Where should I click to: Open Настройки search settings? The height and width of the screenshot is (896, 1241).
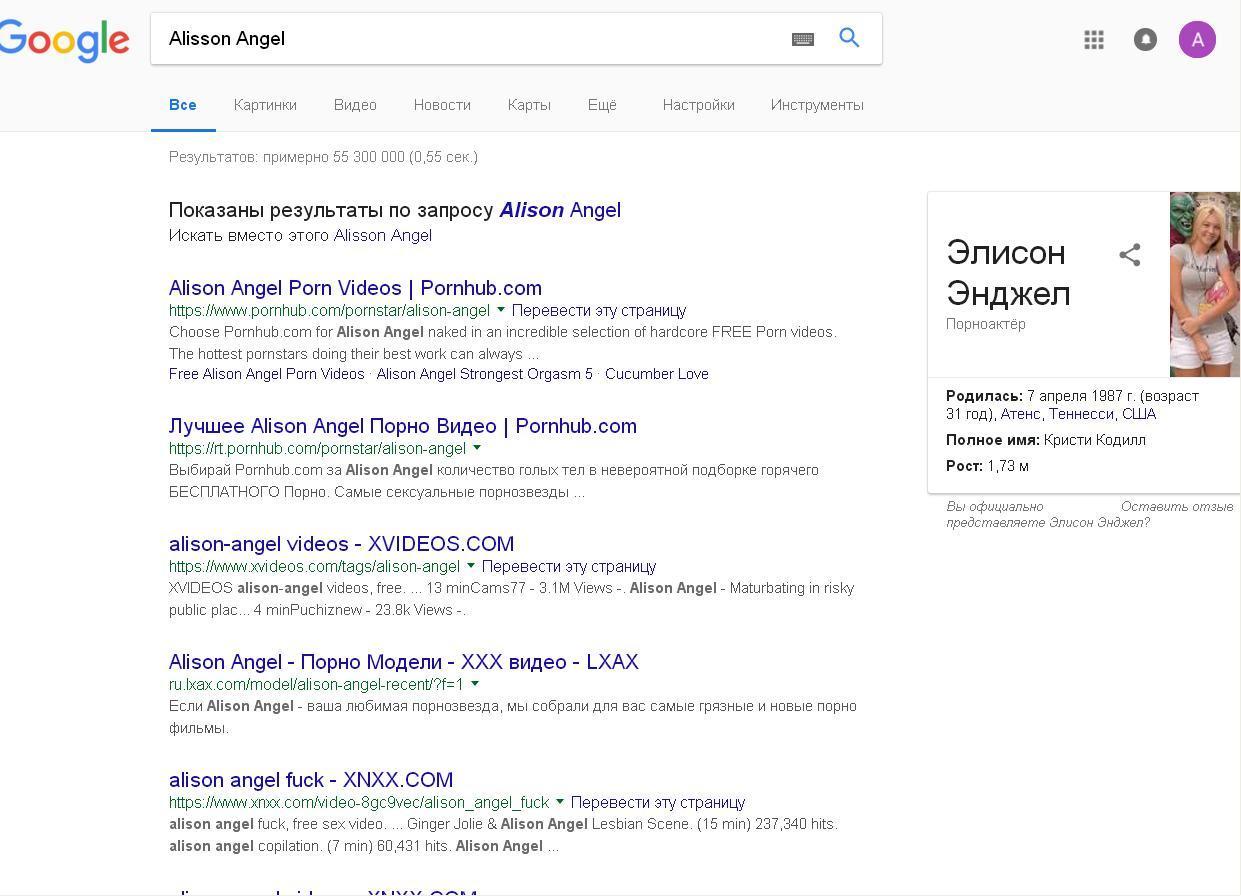(x=698, y=105)
